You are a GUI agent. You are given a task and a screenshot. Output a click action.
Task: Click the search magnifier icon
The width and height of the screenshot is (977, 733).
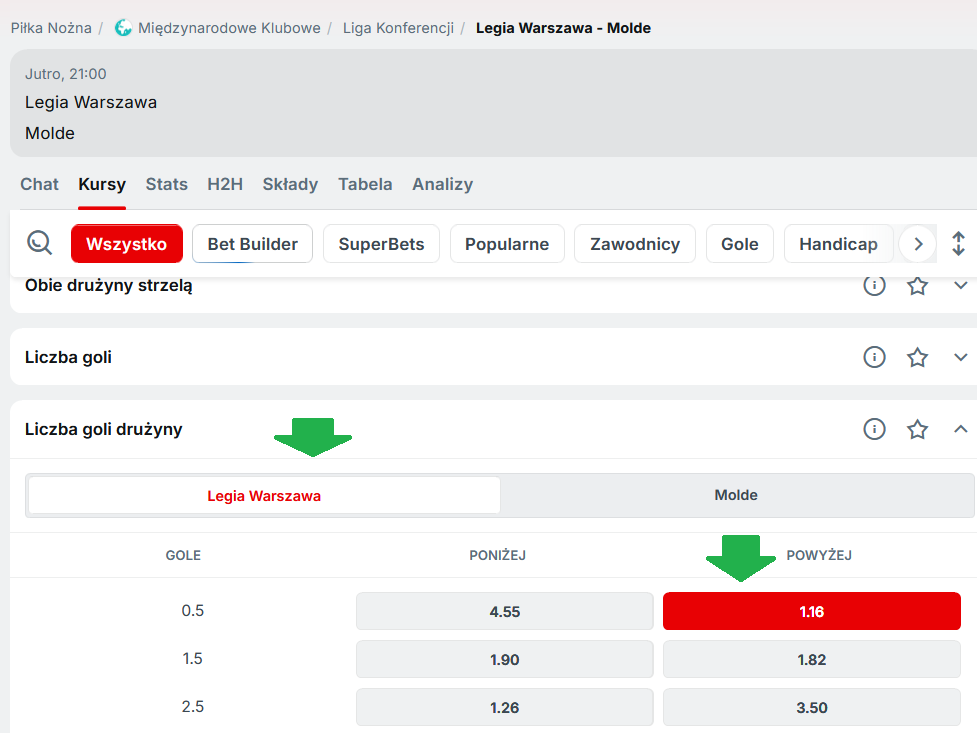tap(40, 243)
